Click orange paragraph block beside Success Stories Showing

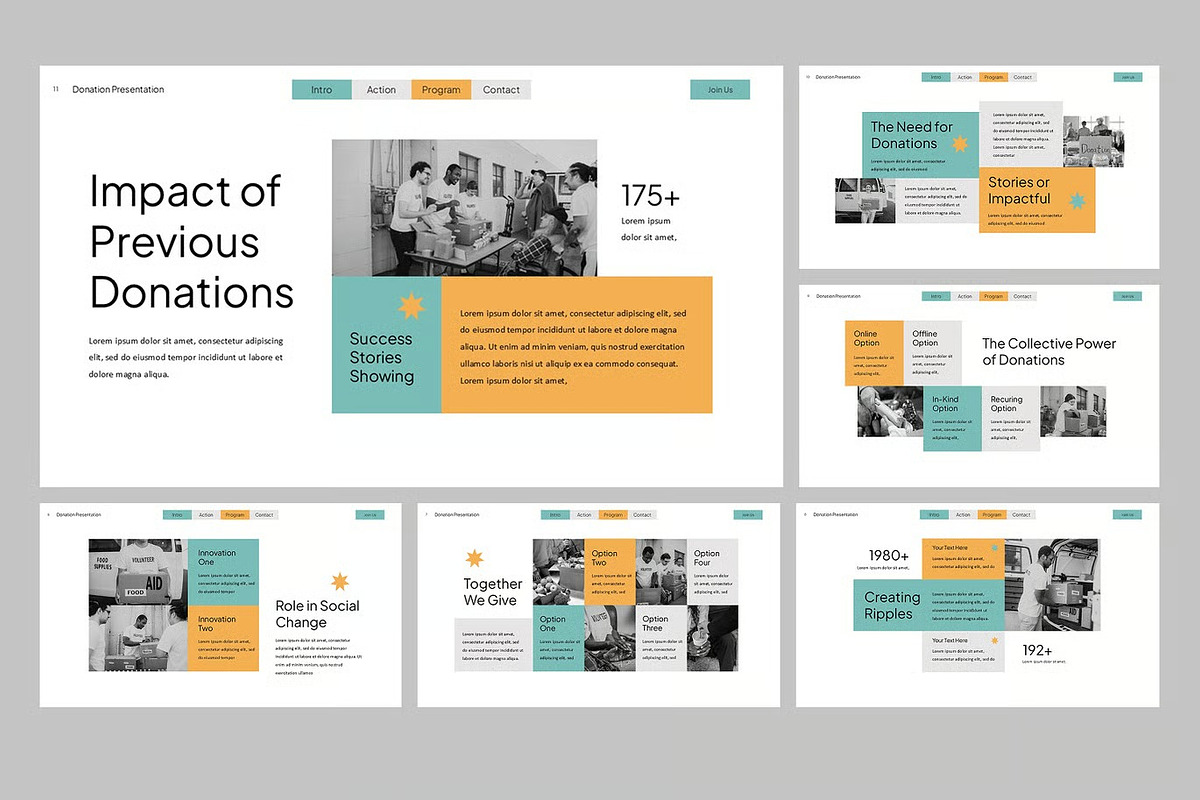pyautogui.click(x=577, y=345)
